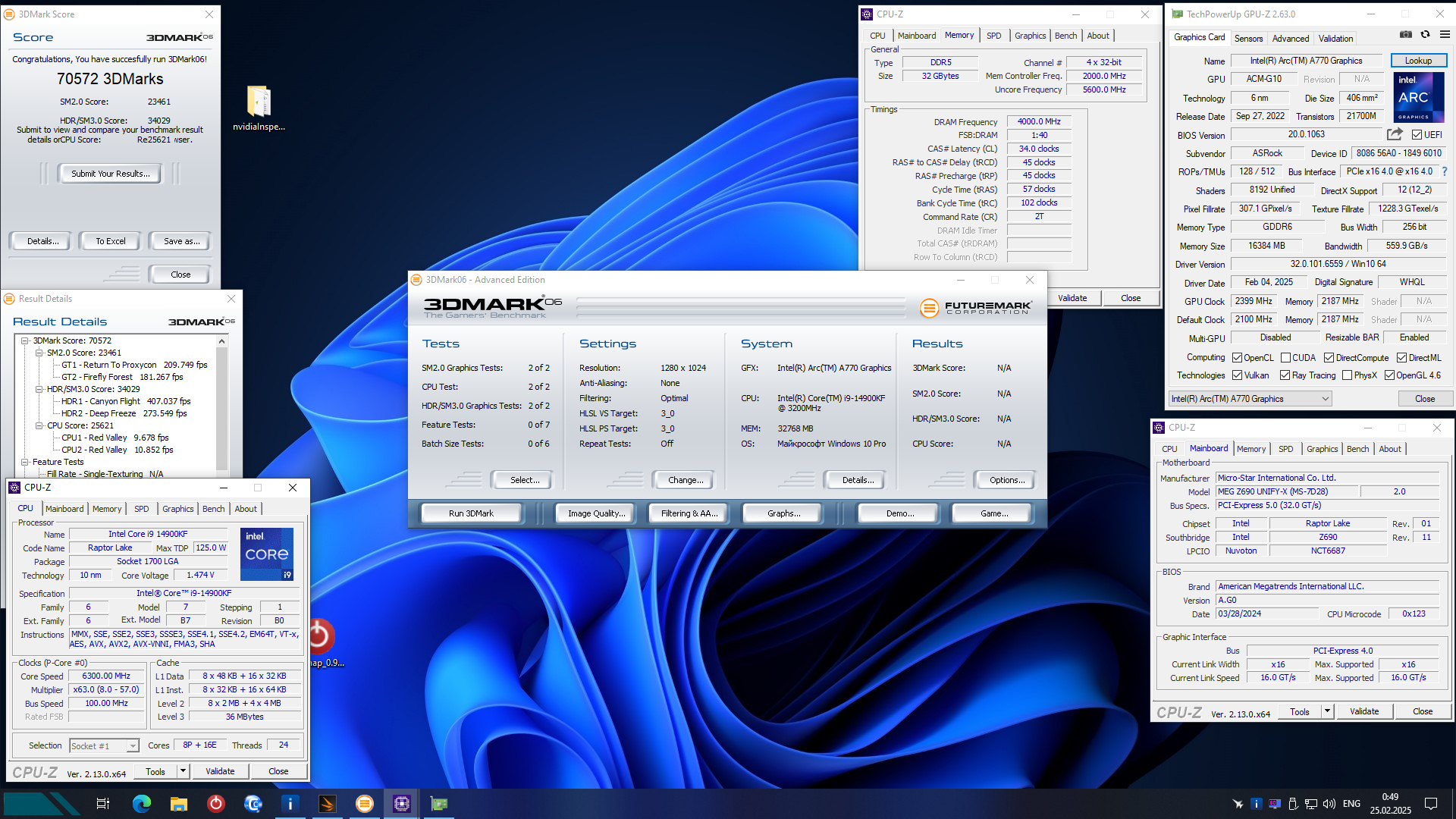Image resolution: width=1456 pixels, height=819 pixels.
Task: Collapse Feature Tests tree node
Action: pyautogui.click(x=25, y=462)
